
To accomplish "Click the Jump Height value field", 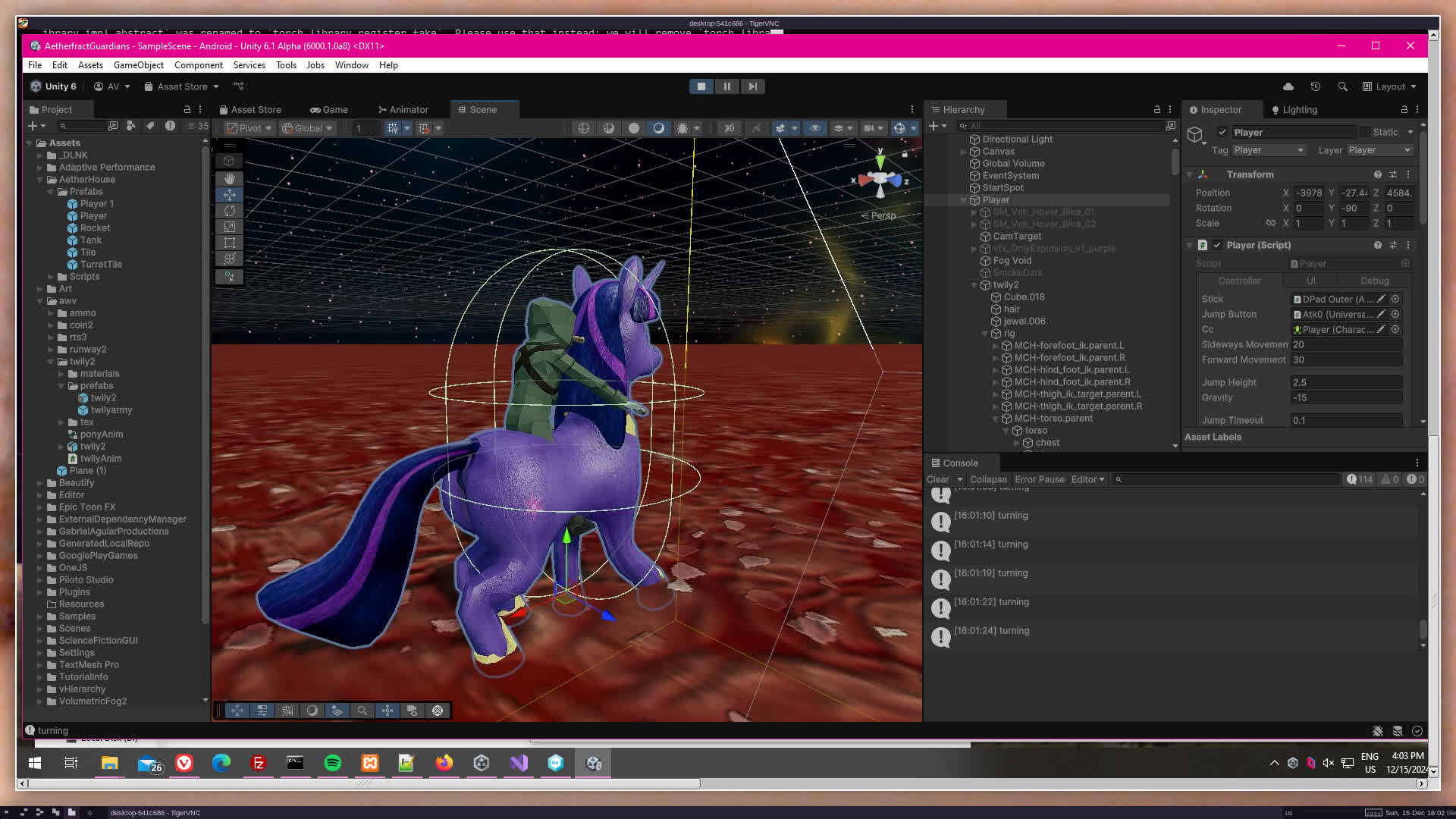I will [x=1345, y=382].
